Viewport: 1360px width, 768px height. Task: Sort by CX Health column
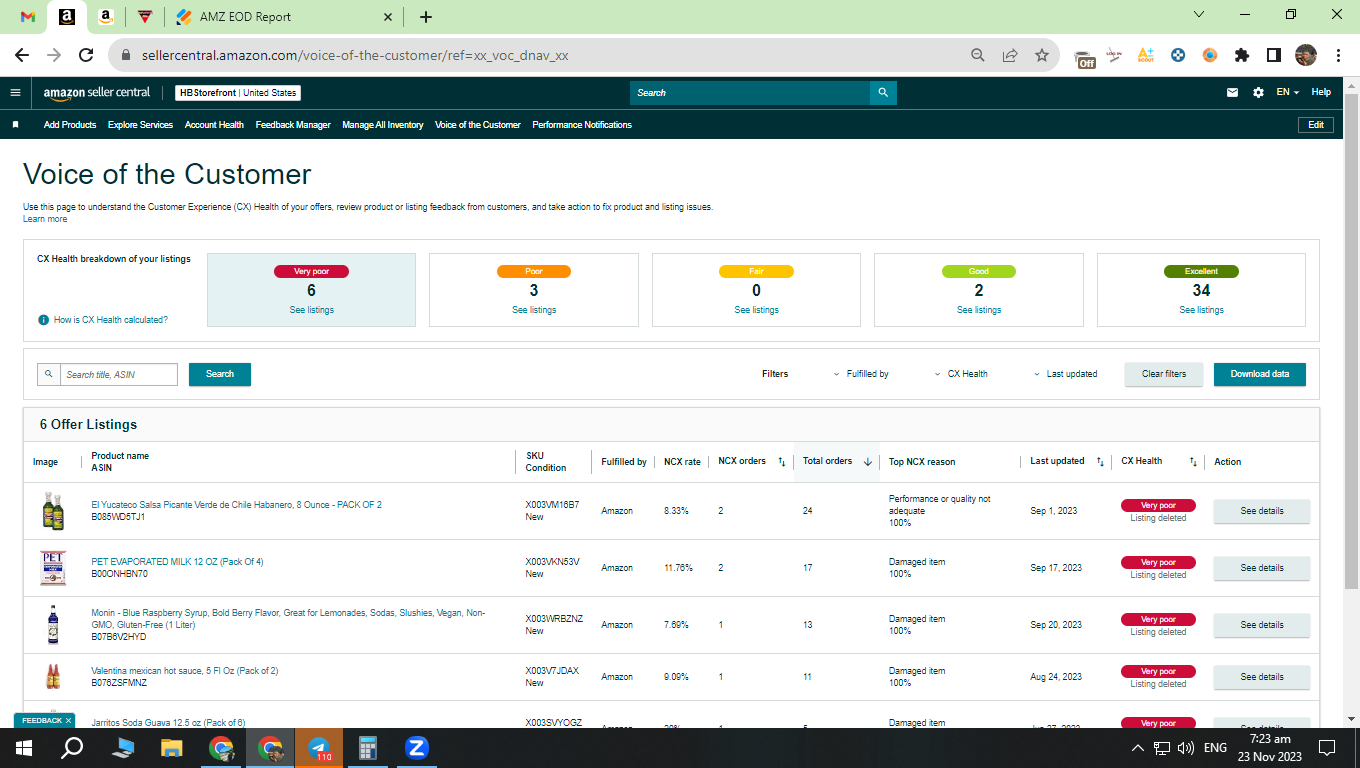(x=1193, y=462)
